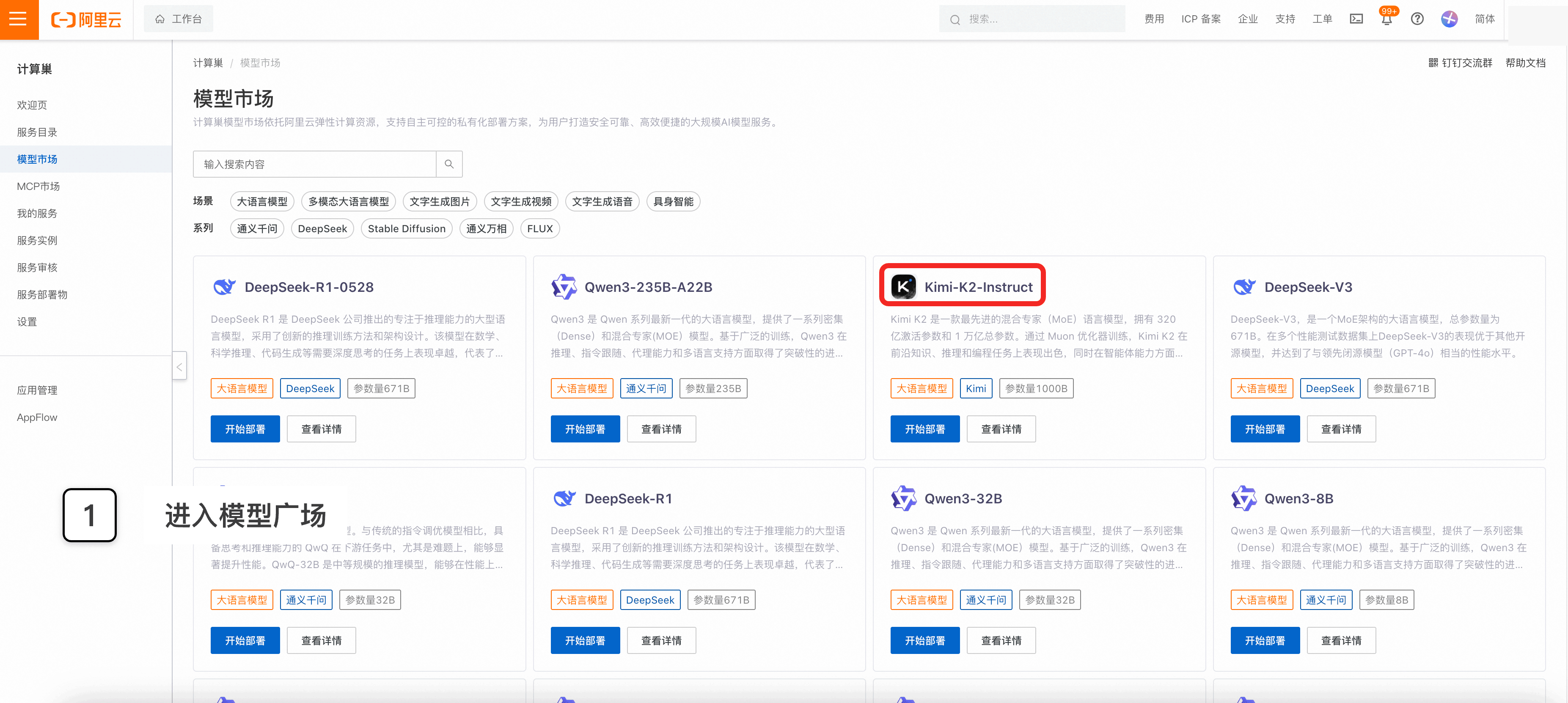Open 欢迎页 in the sidebar

click(x=32, y=105)
